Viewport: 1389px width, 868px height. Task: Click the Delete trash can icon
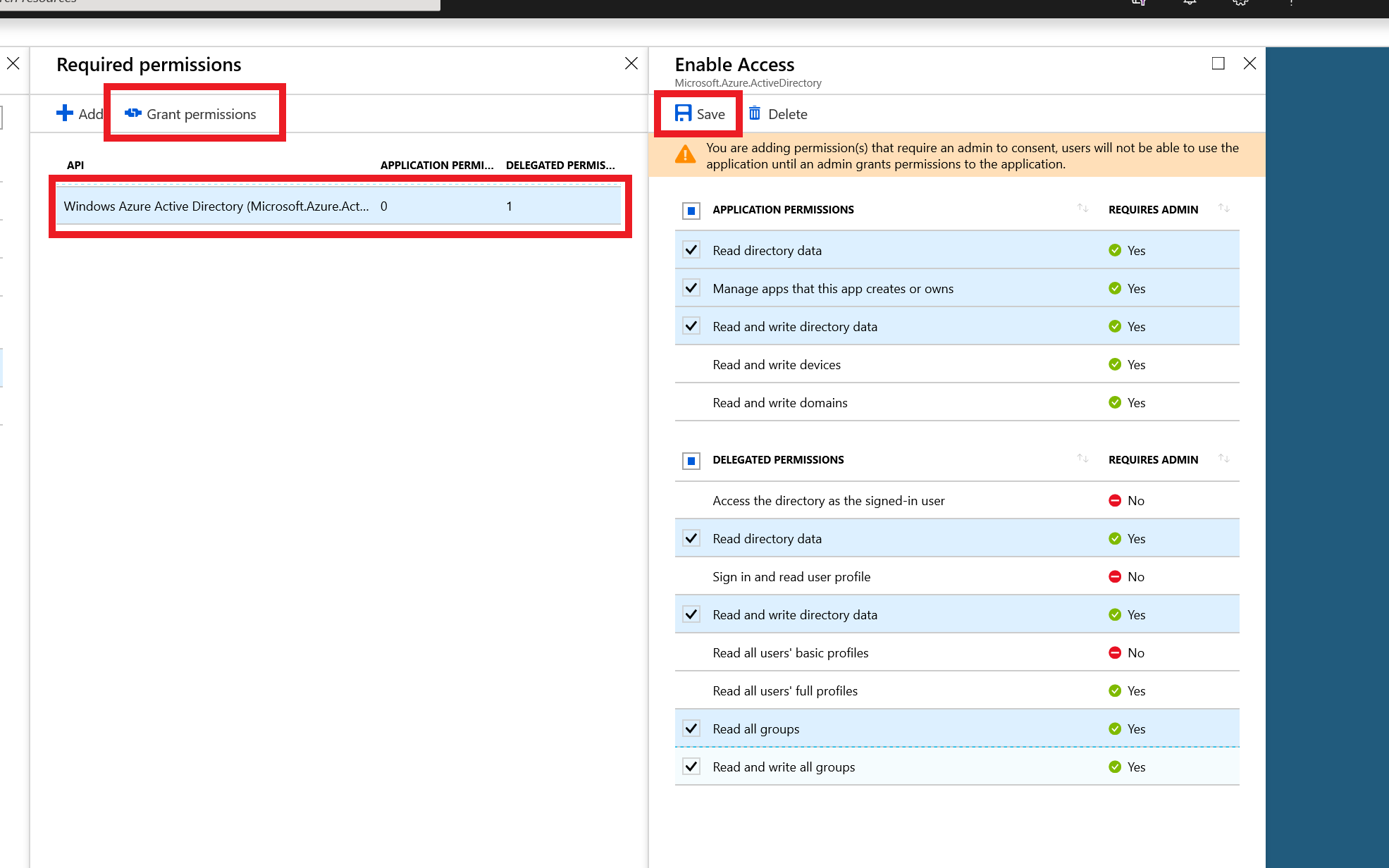[754, 113]
